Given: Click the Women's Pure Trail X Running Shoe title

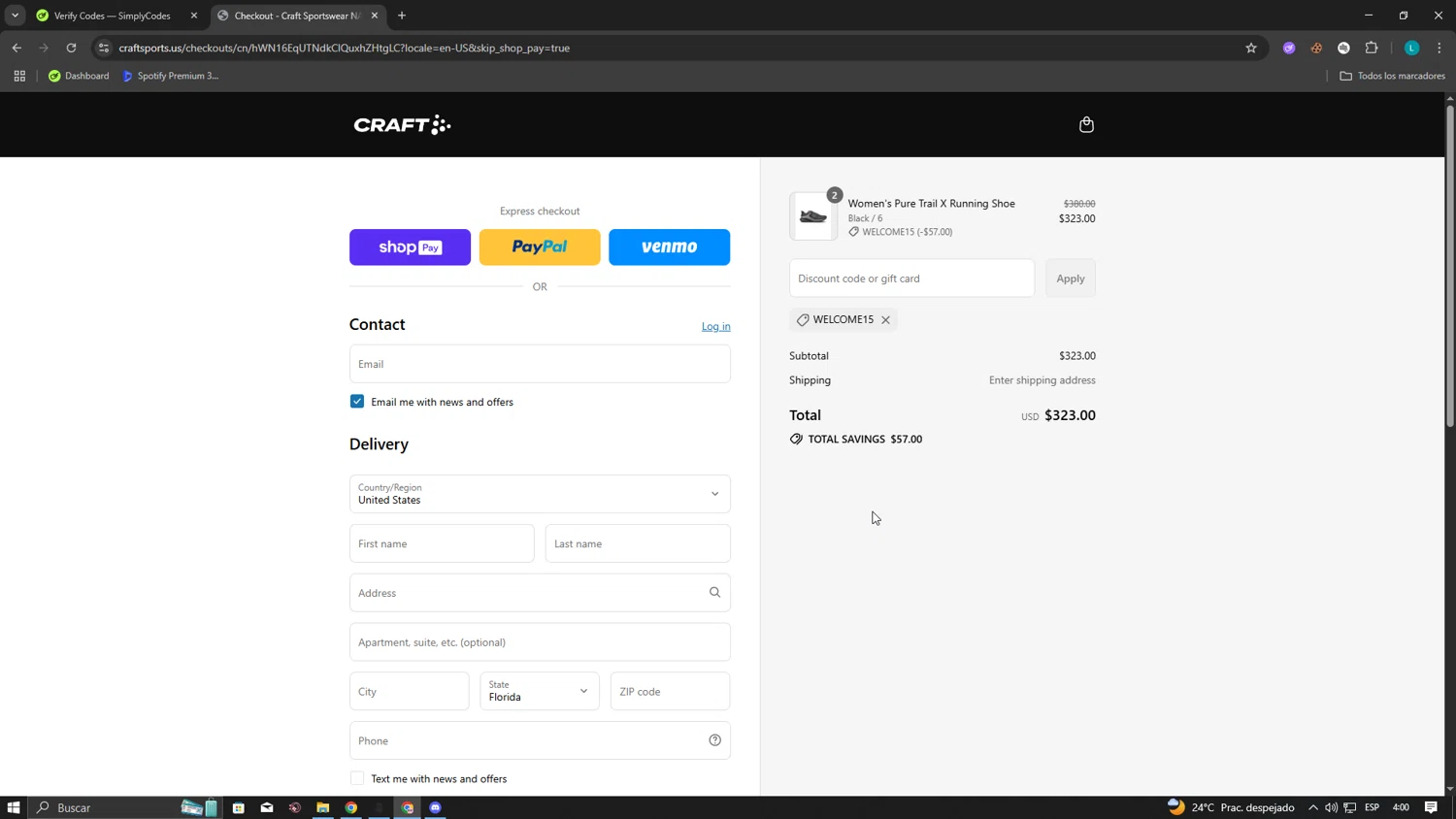Looking at the screenshot, I should [931, 203].
